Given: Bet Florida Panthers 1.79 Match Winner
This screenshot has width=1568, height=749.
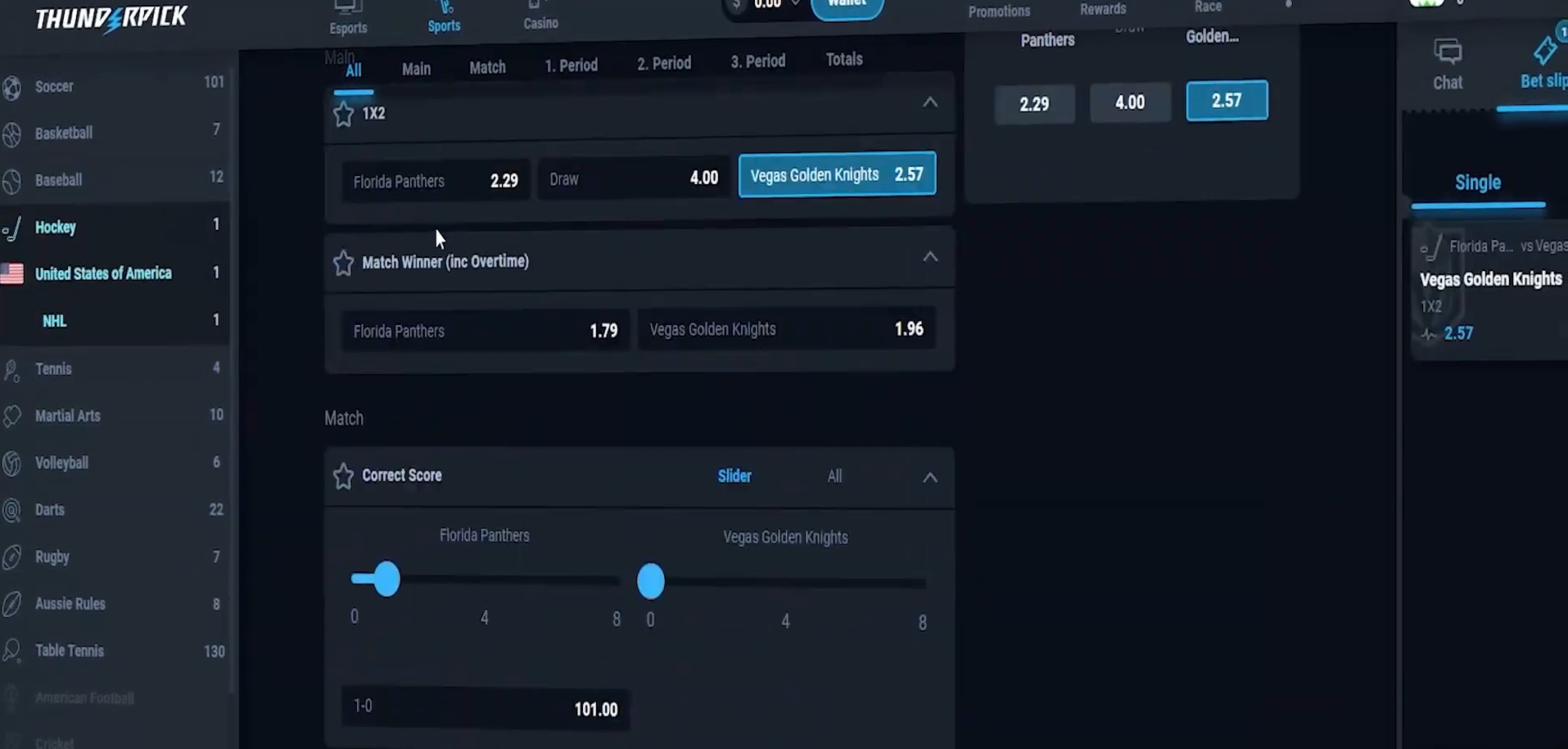Looking at the screenshot, I should tap(486, 331).
